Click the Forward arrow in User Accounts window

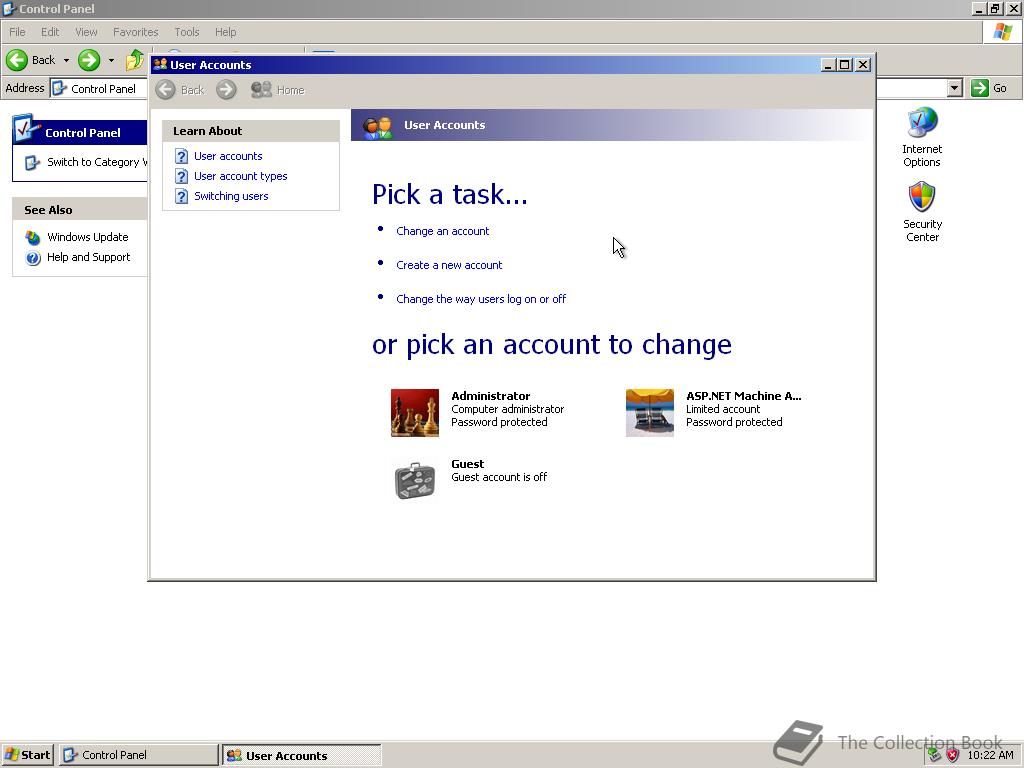coord(226,89)
